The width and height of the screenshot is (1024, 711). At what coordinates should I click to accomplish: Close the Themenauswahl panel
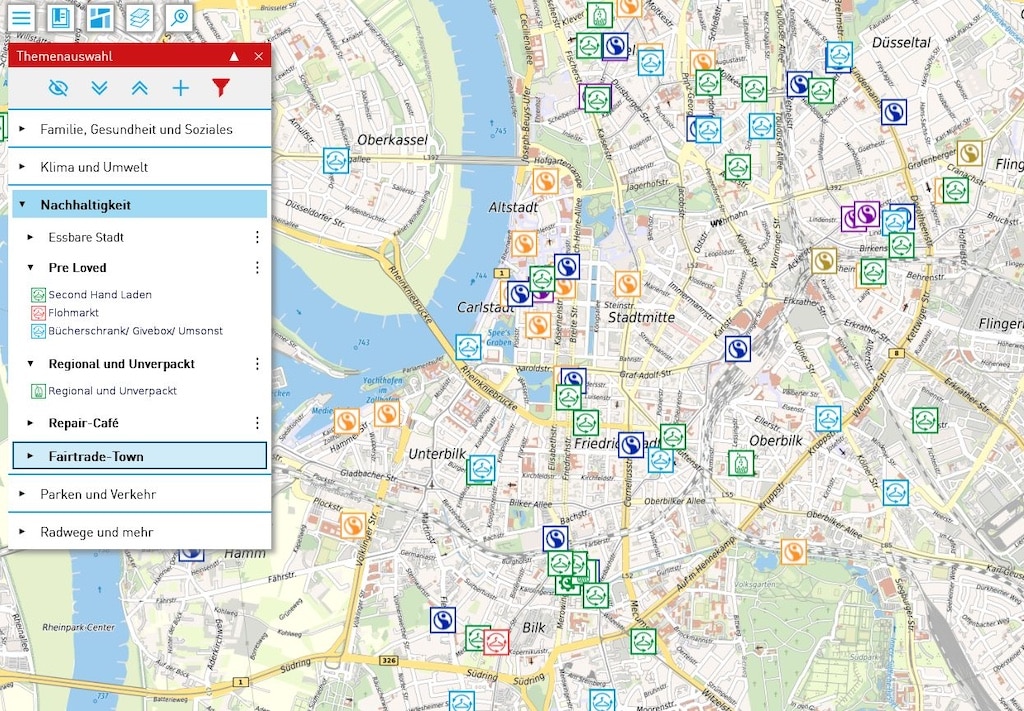(x=258, y=56)
